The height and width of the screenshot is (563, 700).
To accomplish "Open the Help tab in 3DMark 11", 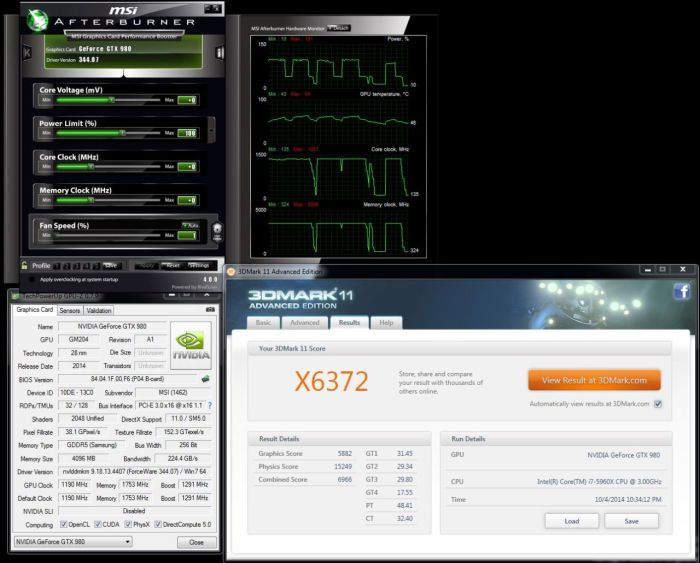I will click(386, 323).
